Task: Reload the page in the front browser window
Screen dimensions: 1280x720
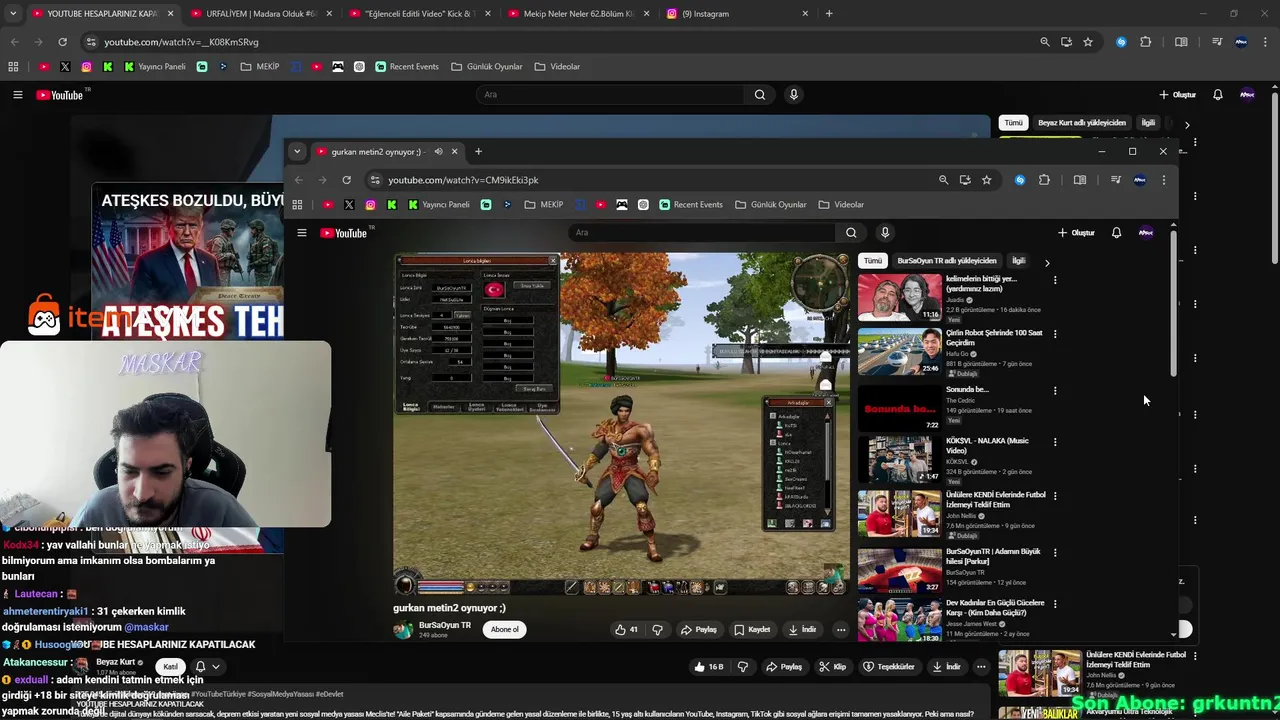Action: pos(346,180)
